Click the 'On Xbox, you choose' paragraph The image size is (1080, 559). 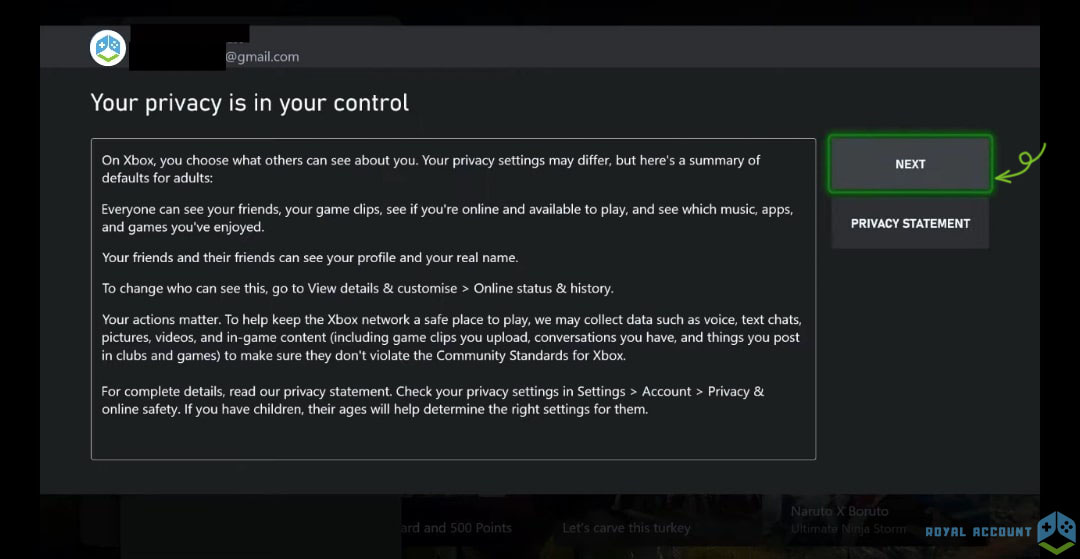pyautogui.click(x=430, y=169)
